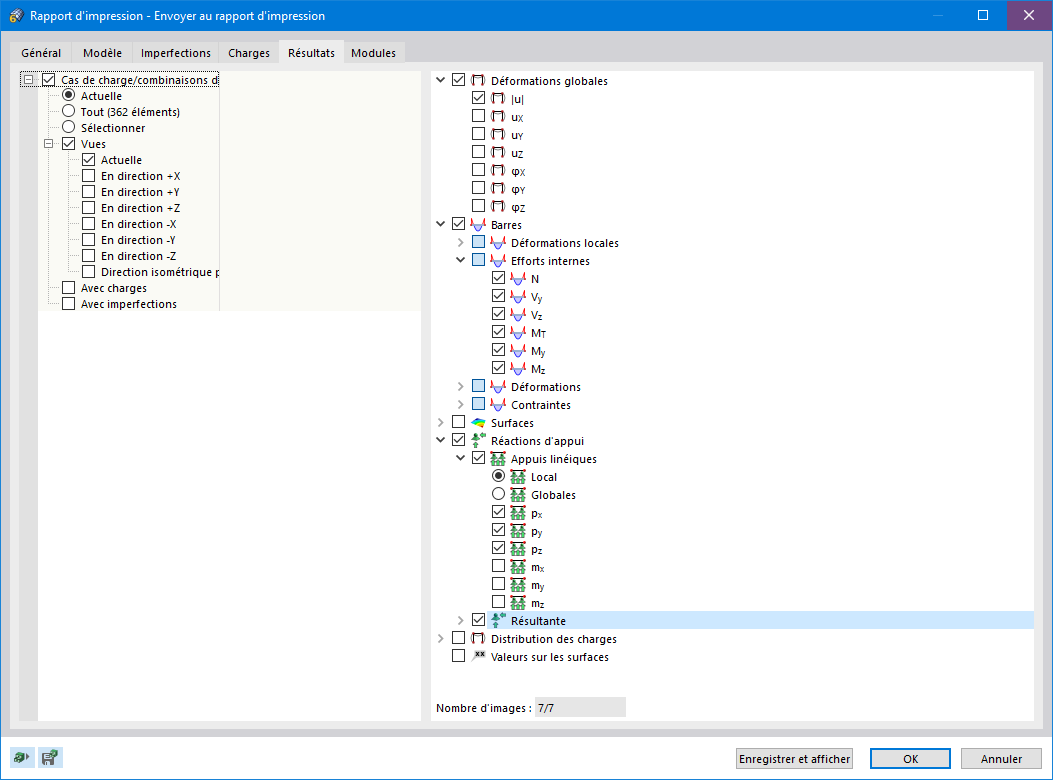
Task: Expand the Surfaces node
Action: point(441,422)
